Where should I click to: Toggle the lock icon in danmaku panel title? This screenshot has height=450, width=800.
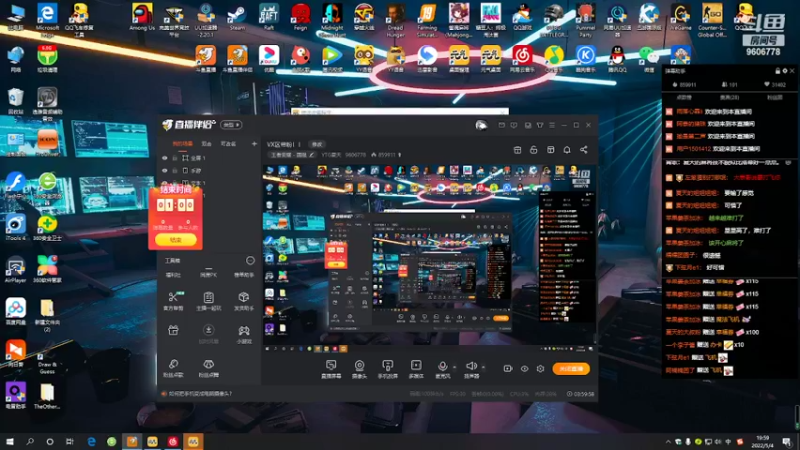[x=777, y=71]
